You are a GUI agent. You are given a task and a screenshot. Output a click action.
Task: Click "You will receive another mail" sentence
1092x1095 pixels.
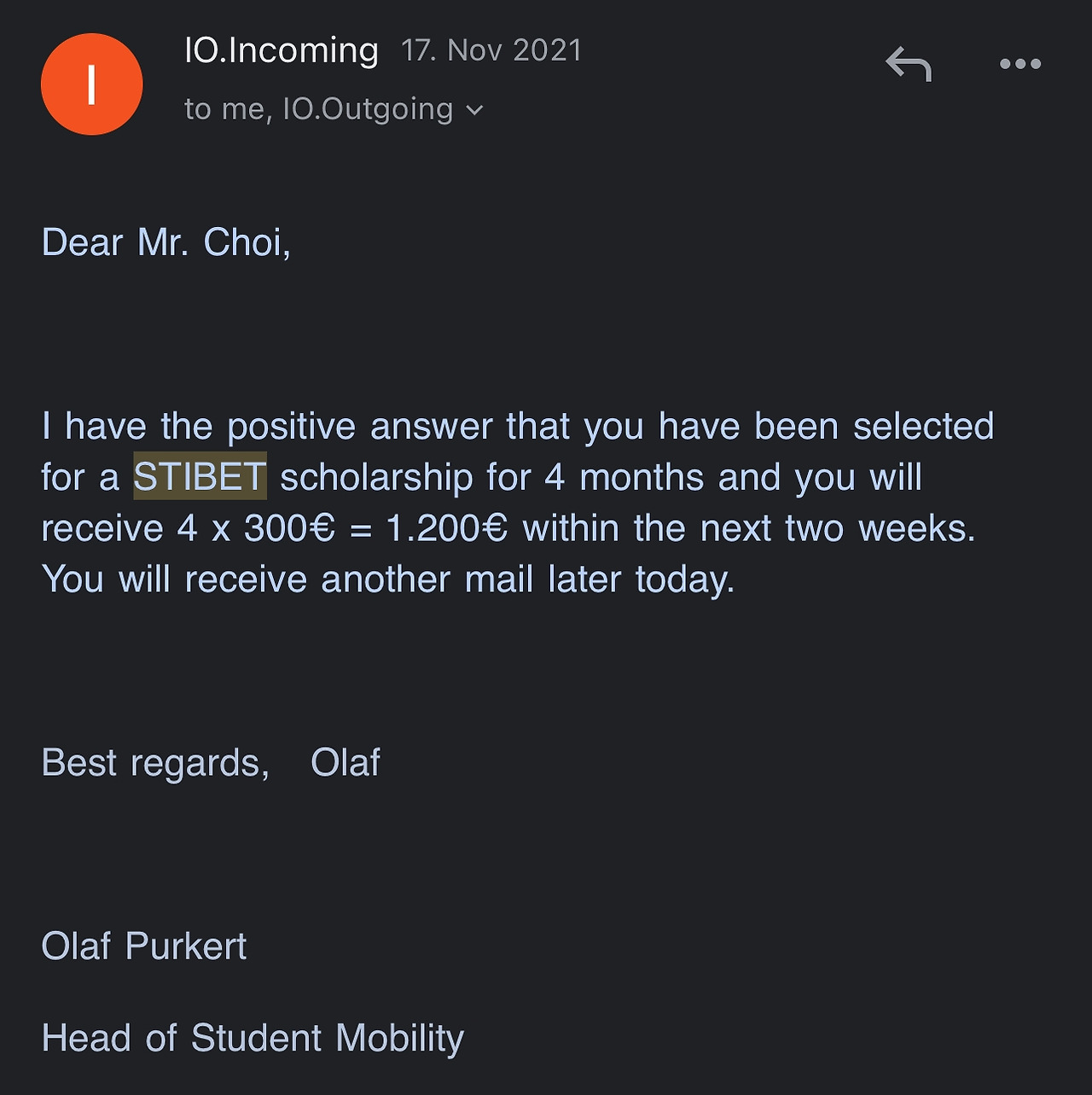388,580
